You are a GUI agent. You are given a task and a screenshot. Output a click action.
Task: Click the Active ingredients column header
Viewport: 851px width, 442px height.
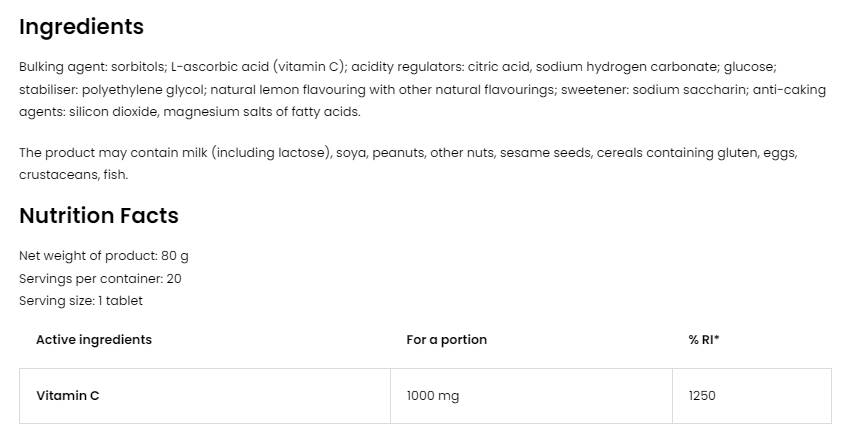click(94, 340)
